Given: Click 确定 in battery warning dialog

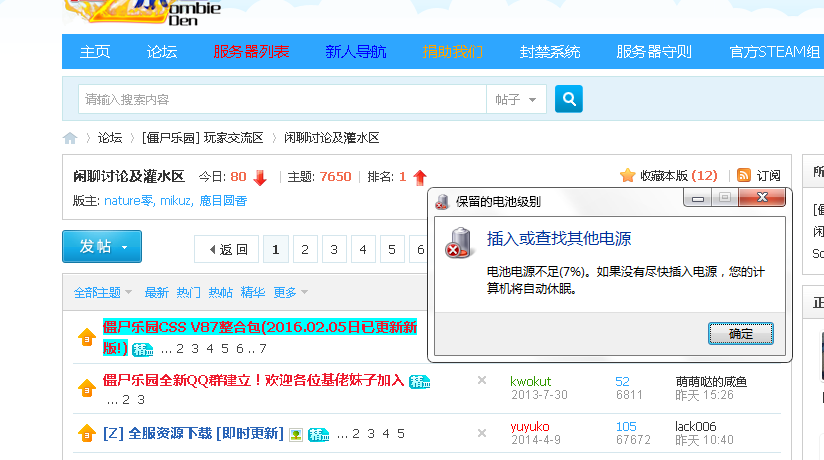Looking at the screenshot, I should pyautogui.click(x=741, y=333).
